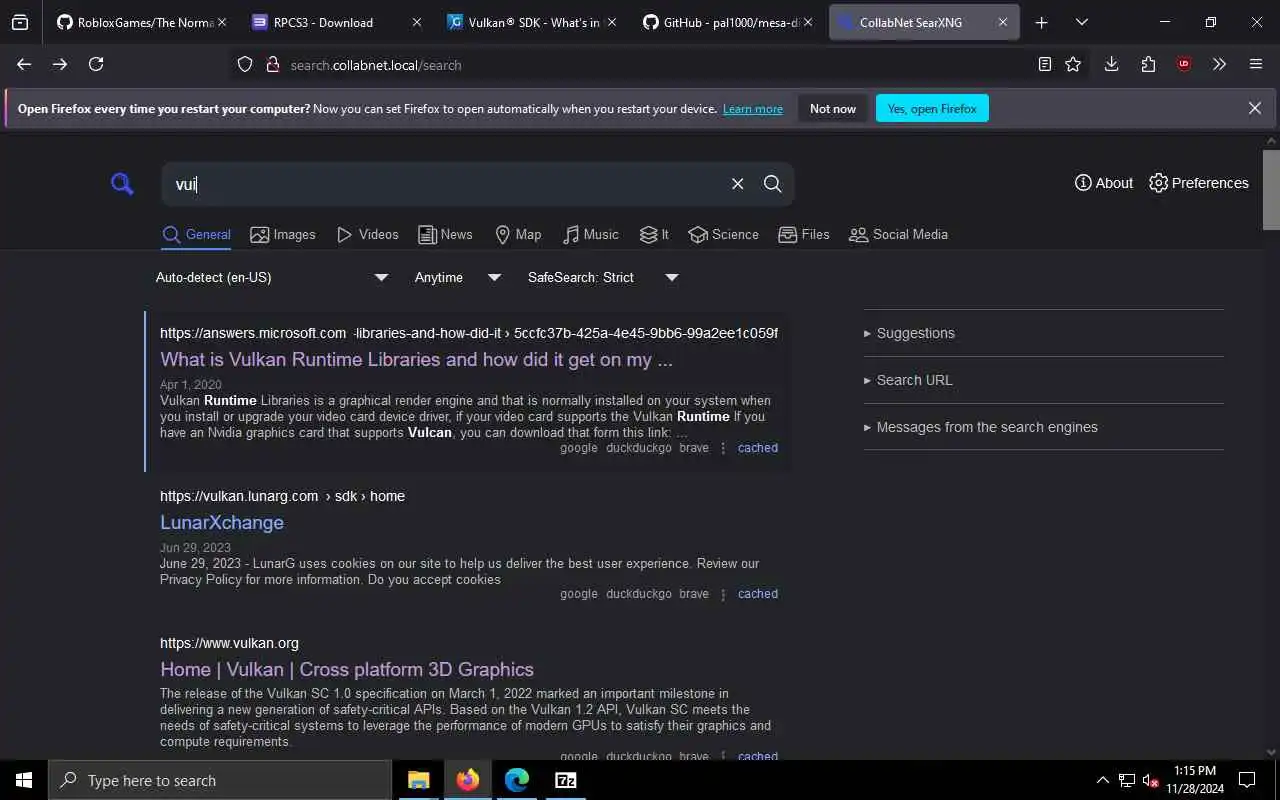
Task: Switch to News search category
Action: (x=445, y=234)
